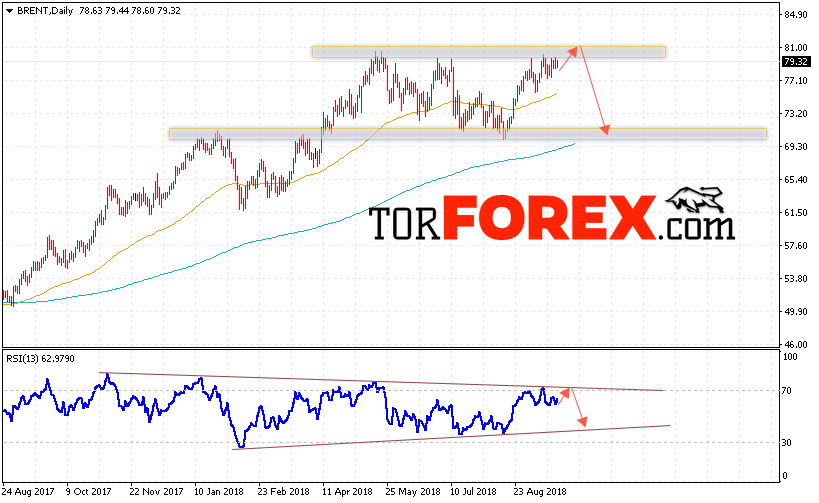The image size is (819, 503).
Task: Click the 46.00 price axis label
Action: [795, 345]
